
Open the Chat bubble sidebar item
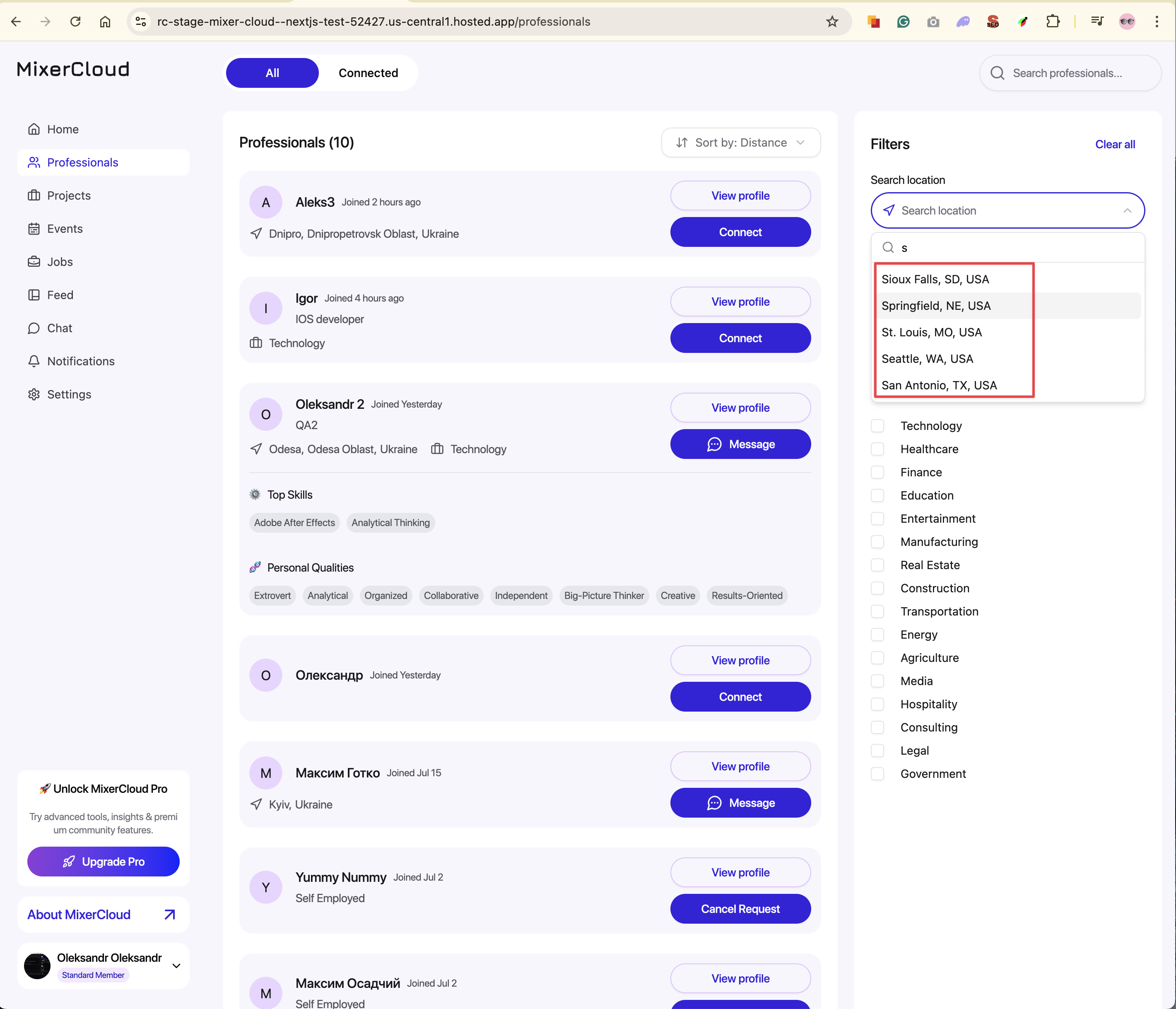click(34, 328)
